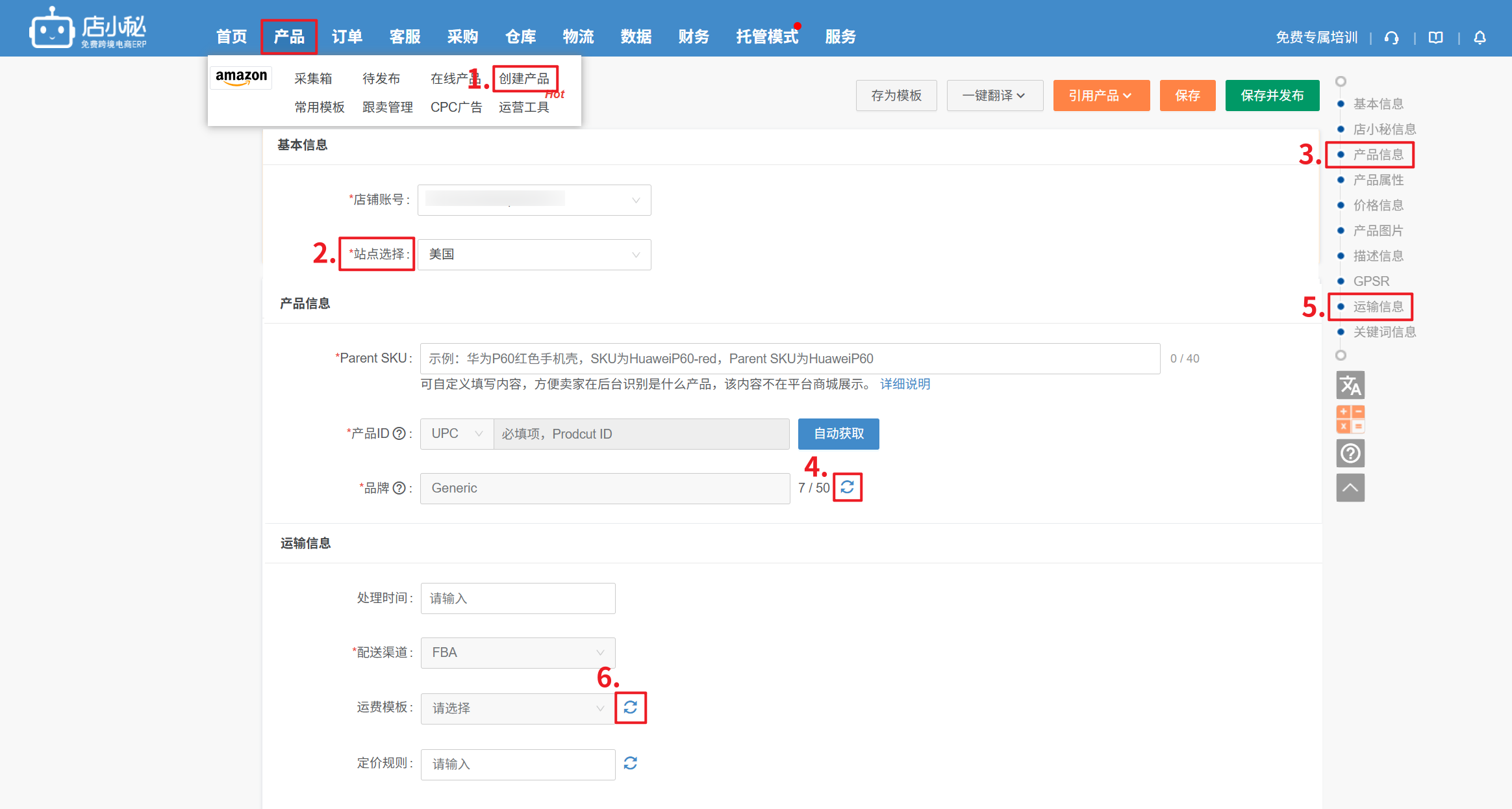The height and width of the screenshot is (809, 1512).
Task: Refresh the shipping template list
Action: pyautogui.click(x=630, y=707)
